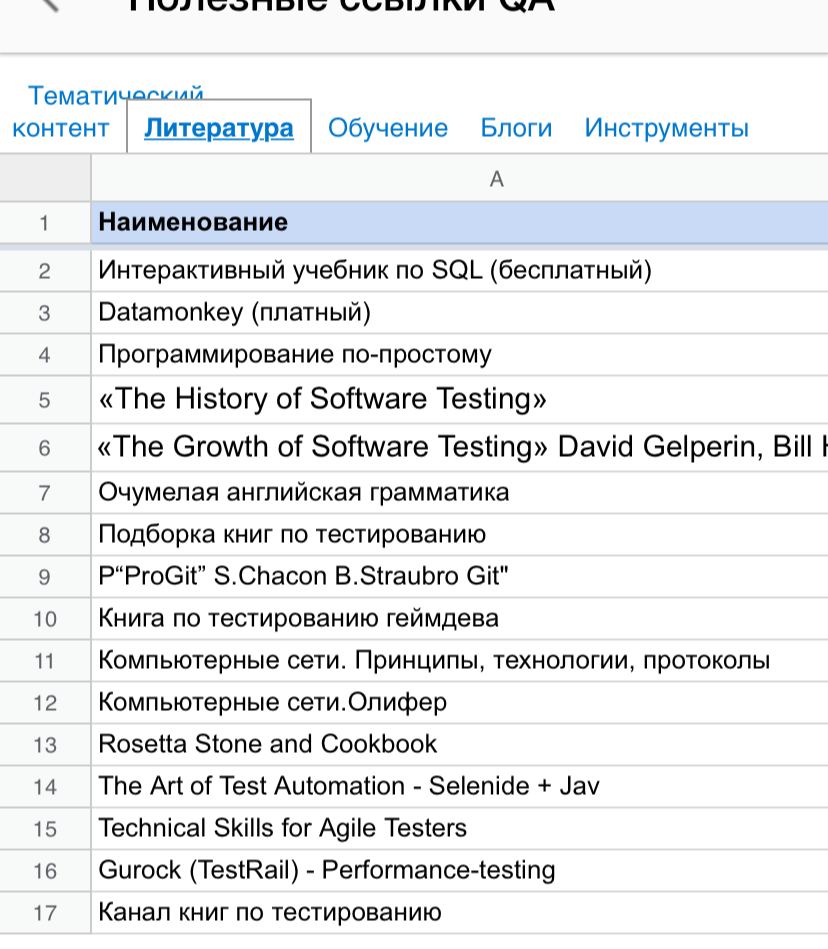This screenshot has width=828, height=949.
Task: Go back using top-left arrow
Action: (50, 5)
